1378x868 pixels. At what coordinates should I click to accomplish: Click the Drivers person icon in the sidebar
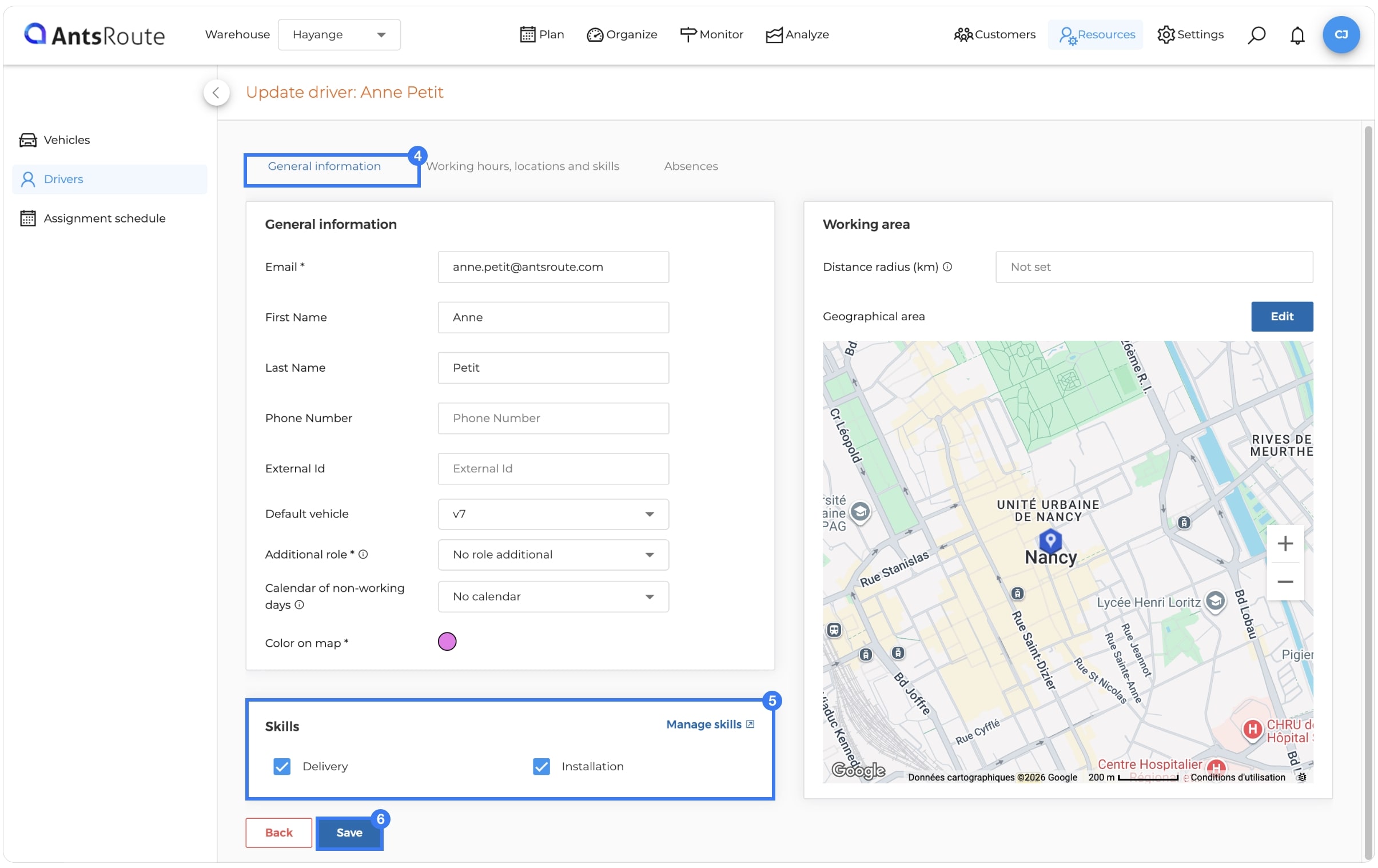27,180
